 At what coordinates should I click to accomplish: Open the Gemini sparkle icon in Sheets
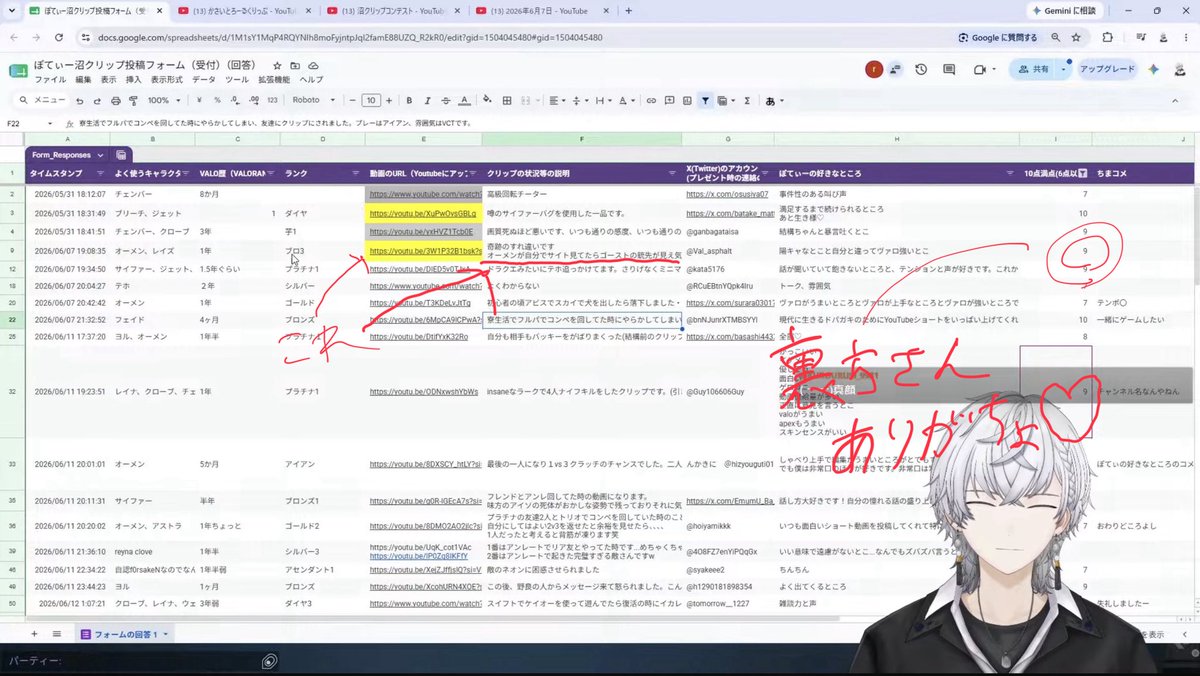click(1153, 69)
